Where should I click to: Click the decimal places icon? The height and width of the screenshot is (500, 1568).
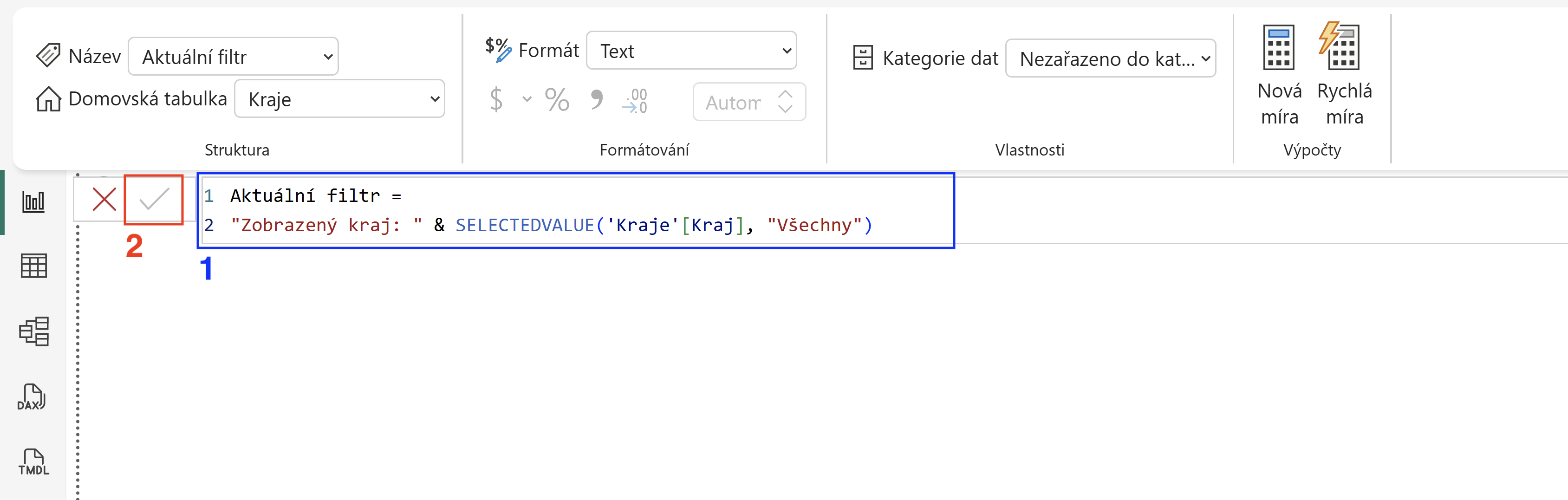635,101
